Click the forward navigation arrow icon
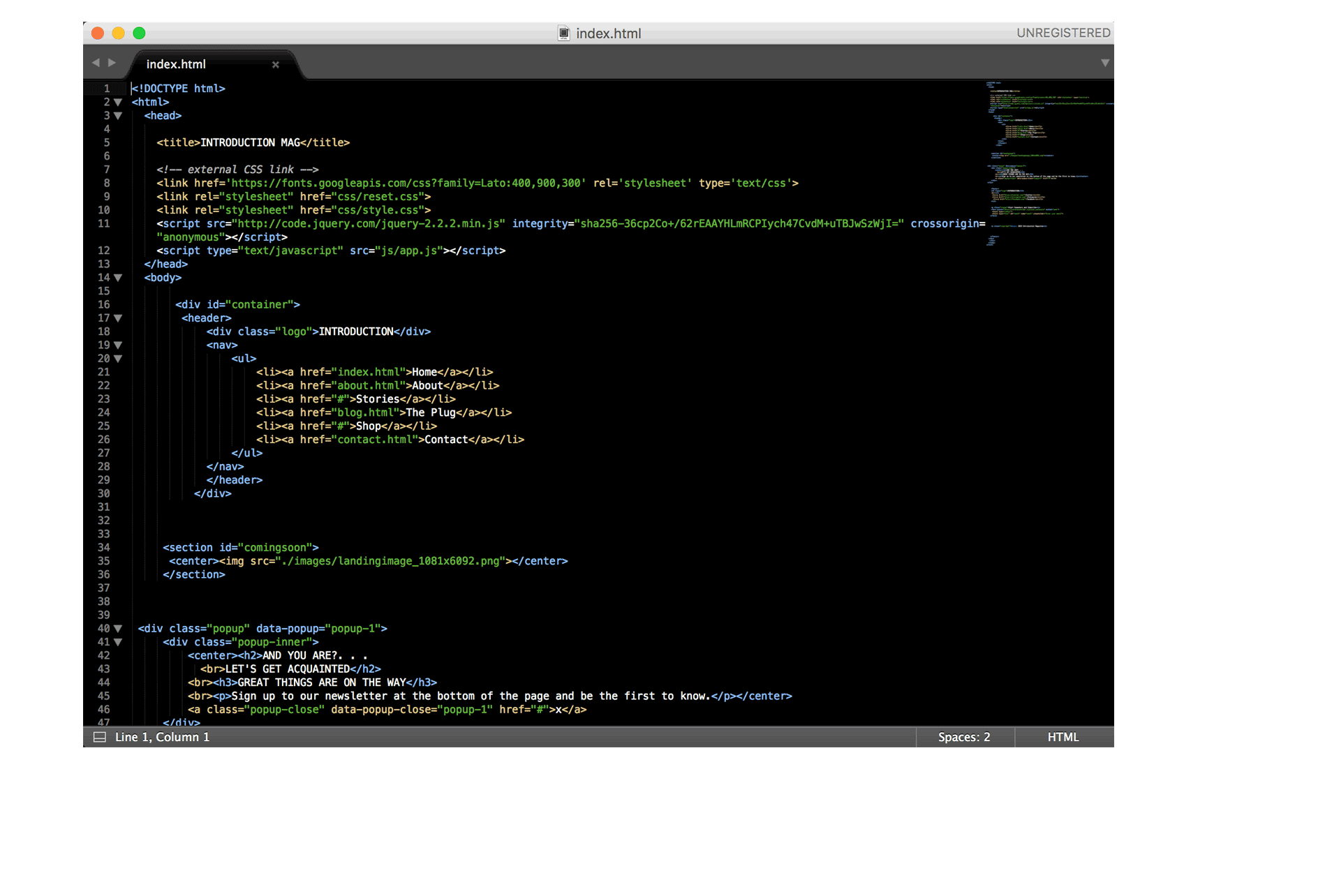The image size is (1332, 896). pos(113,63)
